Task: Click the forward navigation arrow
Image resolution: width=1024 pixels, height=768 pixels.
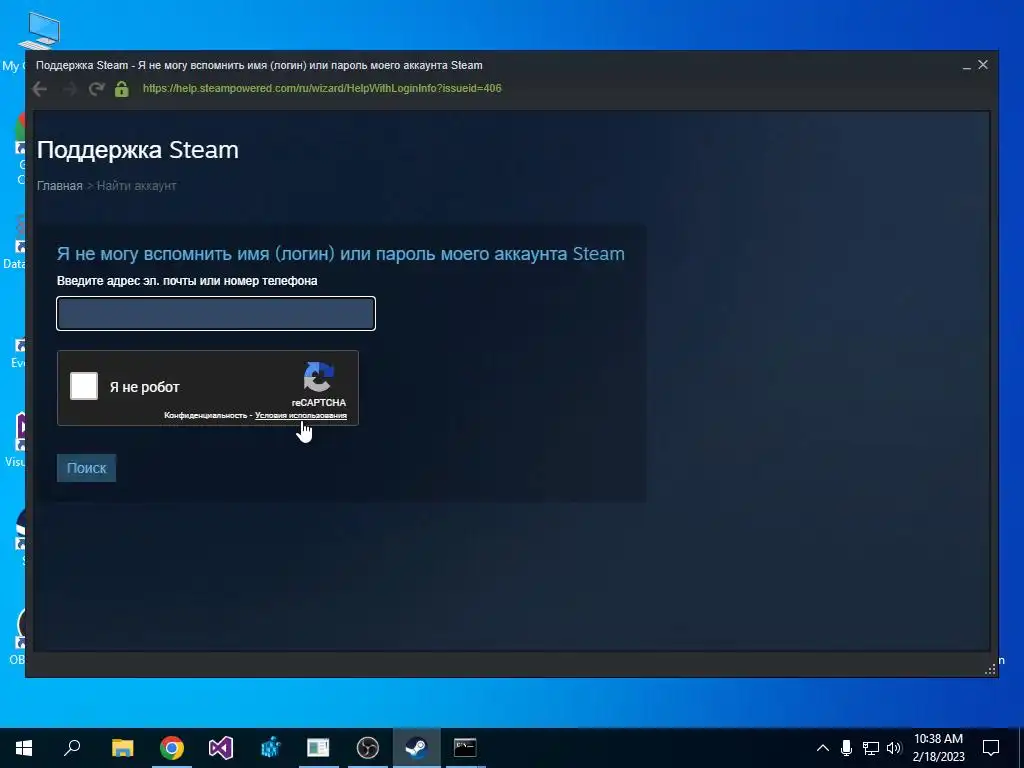Action: 69,89
